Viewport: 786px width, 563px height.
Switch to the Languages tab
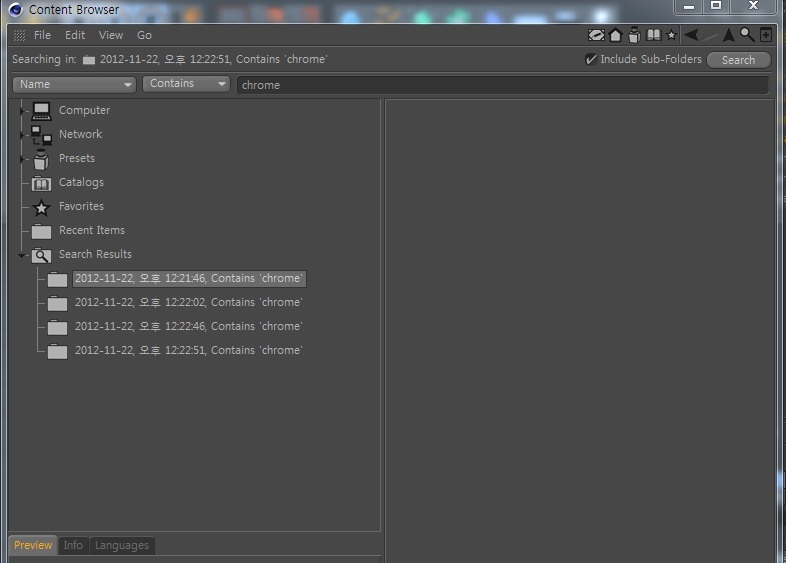click(x=122, y=545)
